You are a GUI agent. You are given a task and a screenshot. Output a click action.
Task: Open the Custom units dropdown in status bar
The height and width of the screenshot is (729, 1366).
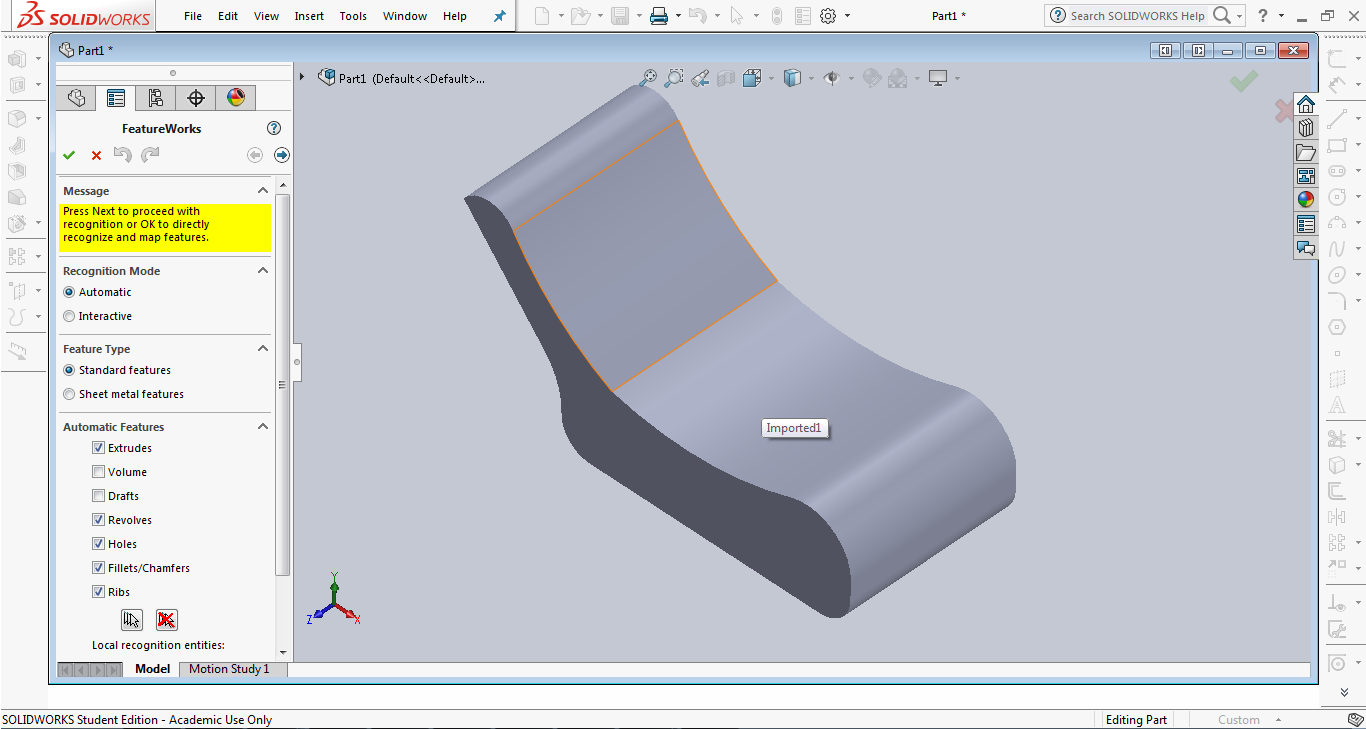[x=1278, y=720]
